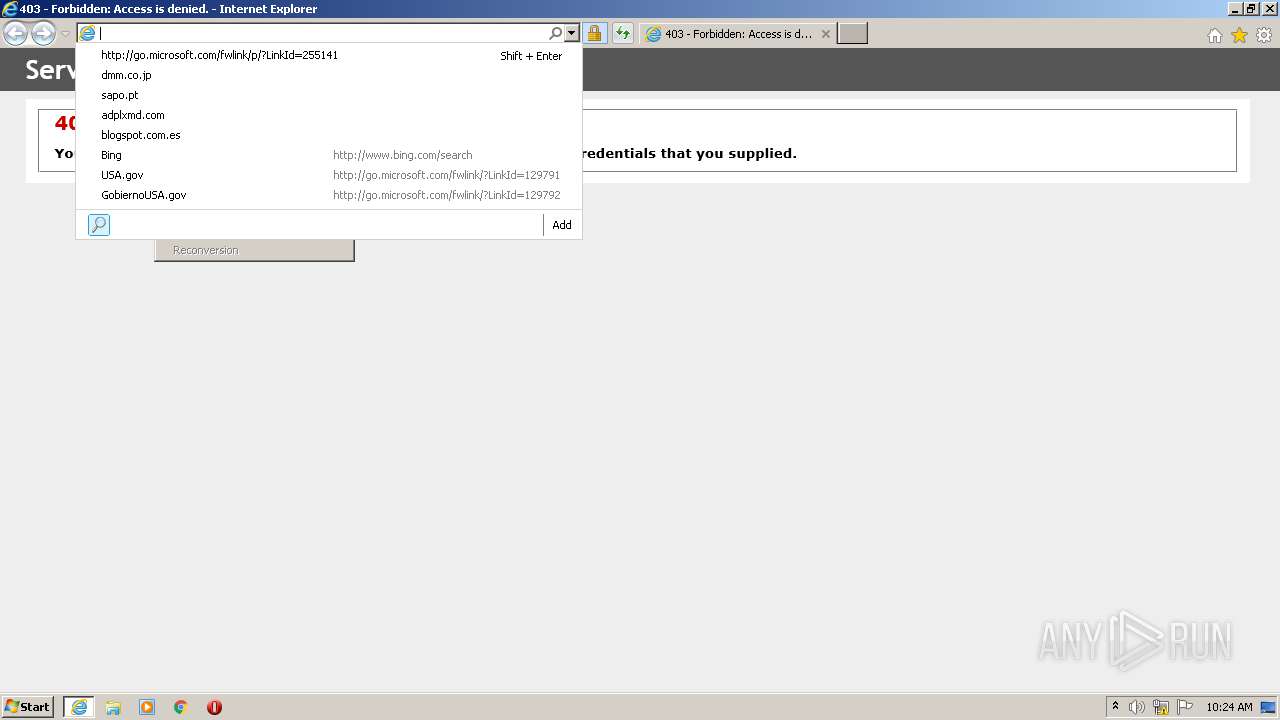The height and width of the screenshot is (720, 1280).
Task: Go to the Home page icon
Action: [x=1214, y=35]
